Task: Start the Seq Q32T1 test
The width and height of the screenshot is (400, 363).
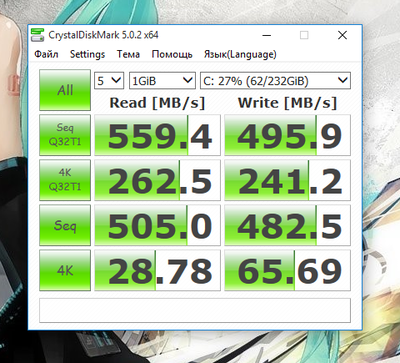Action: pyautogui.click(x=65, y=135)
